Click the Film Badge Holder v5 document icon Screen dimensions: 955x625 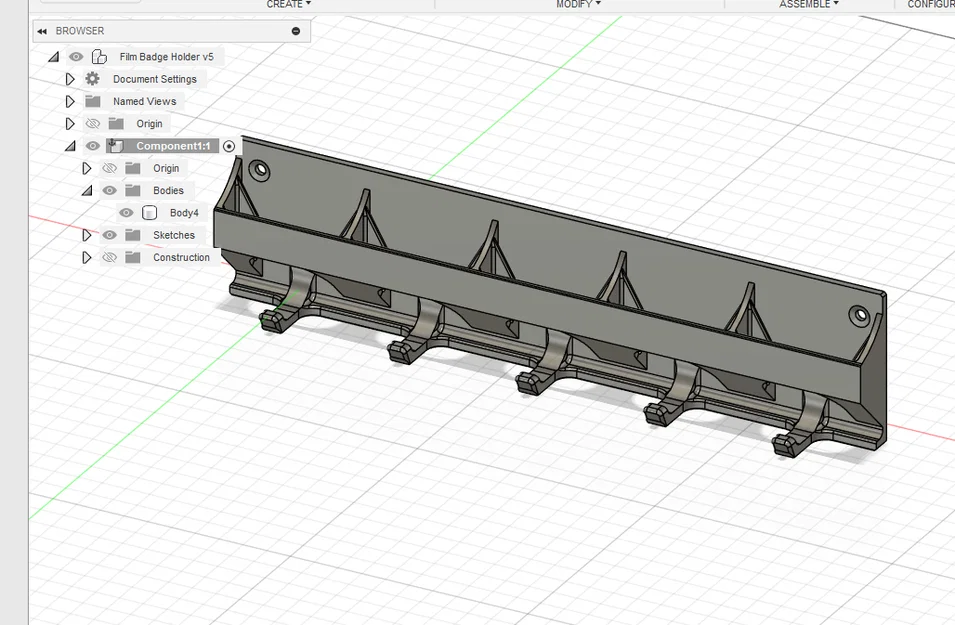tap(99, 57)
